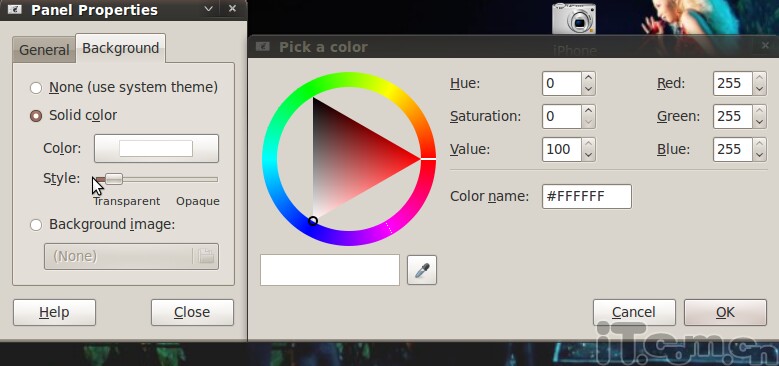Click the Style transparency slider handle
779x366 pixels.
click(114, 179)
